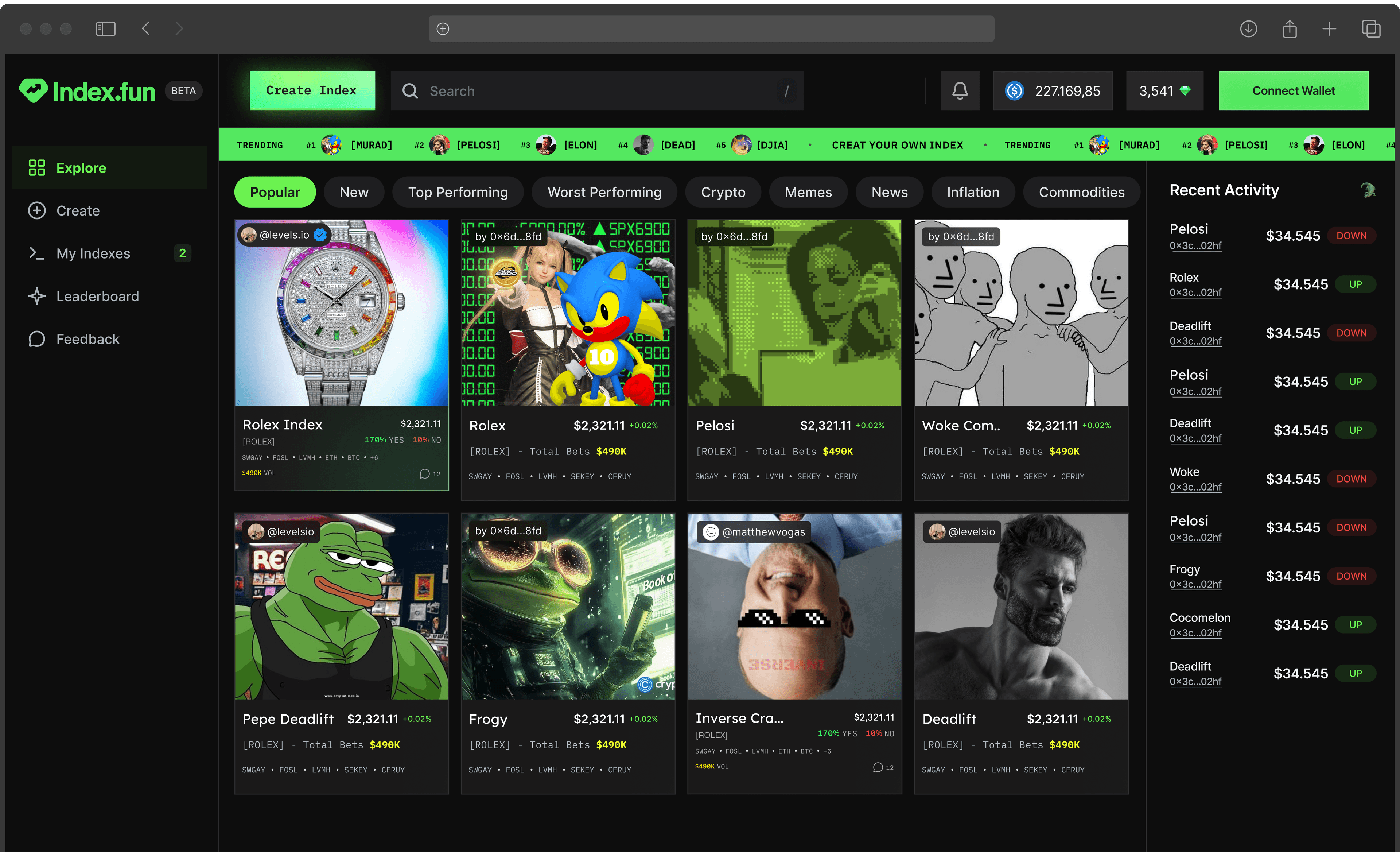Show the browser tab overview icon
Image resolution: width=1400 pixels, height=856 pixels.
tap(1371, 28)
